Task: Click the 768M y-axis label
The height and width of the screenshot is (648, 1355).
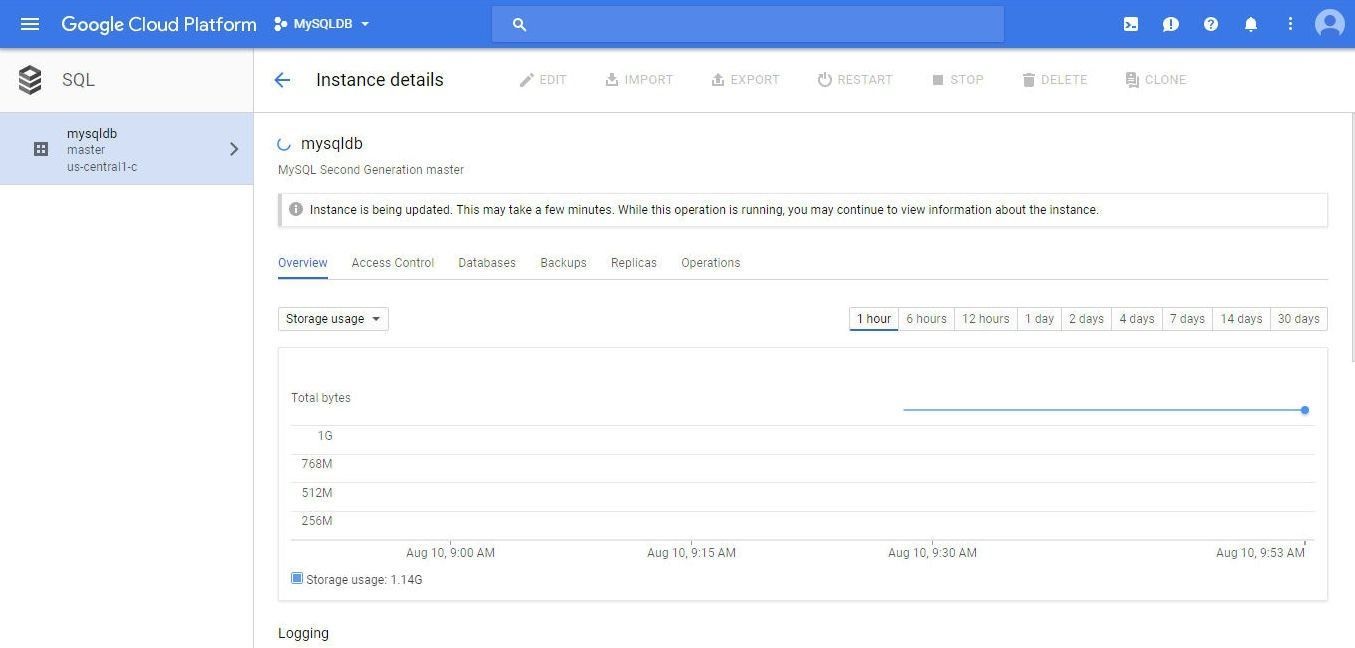Action: pyautogui.click(x=317, y=464)
